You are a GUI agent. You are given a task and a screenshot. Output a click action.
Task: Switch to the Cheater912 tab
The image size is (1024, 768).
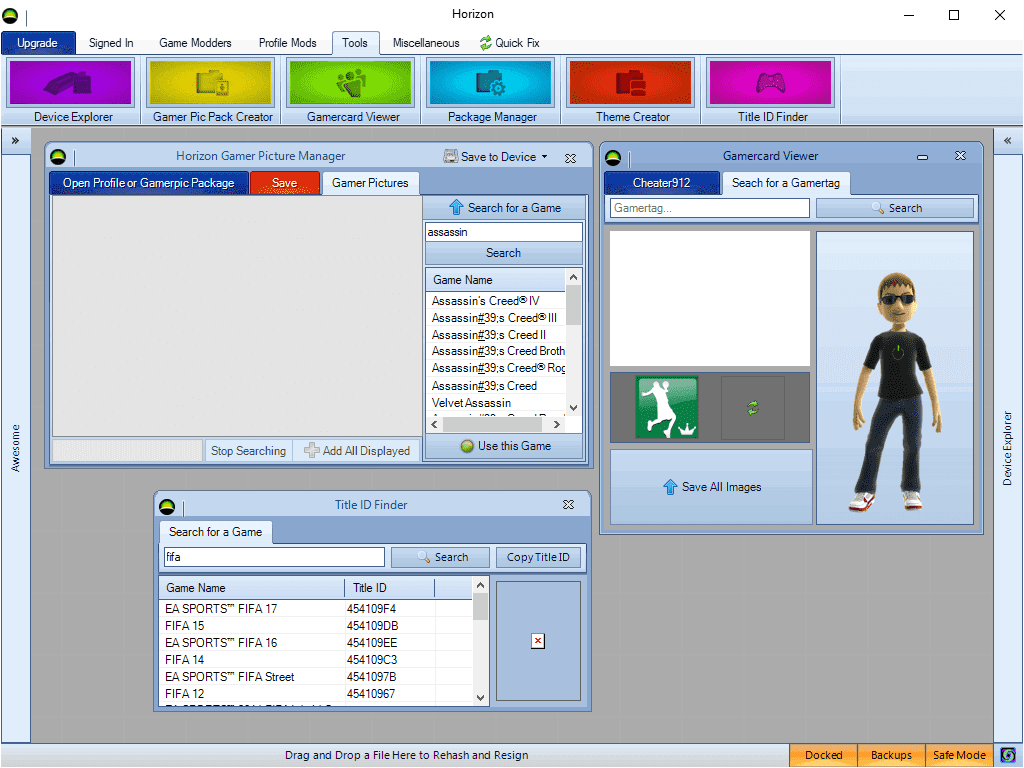point(662,184)
